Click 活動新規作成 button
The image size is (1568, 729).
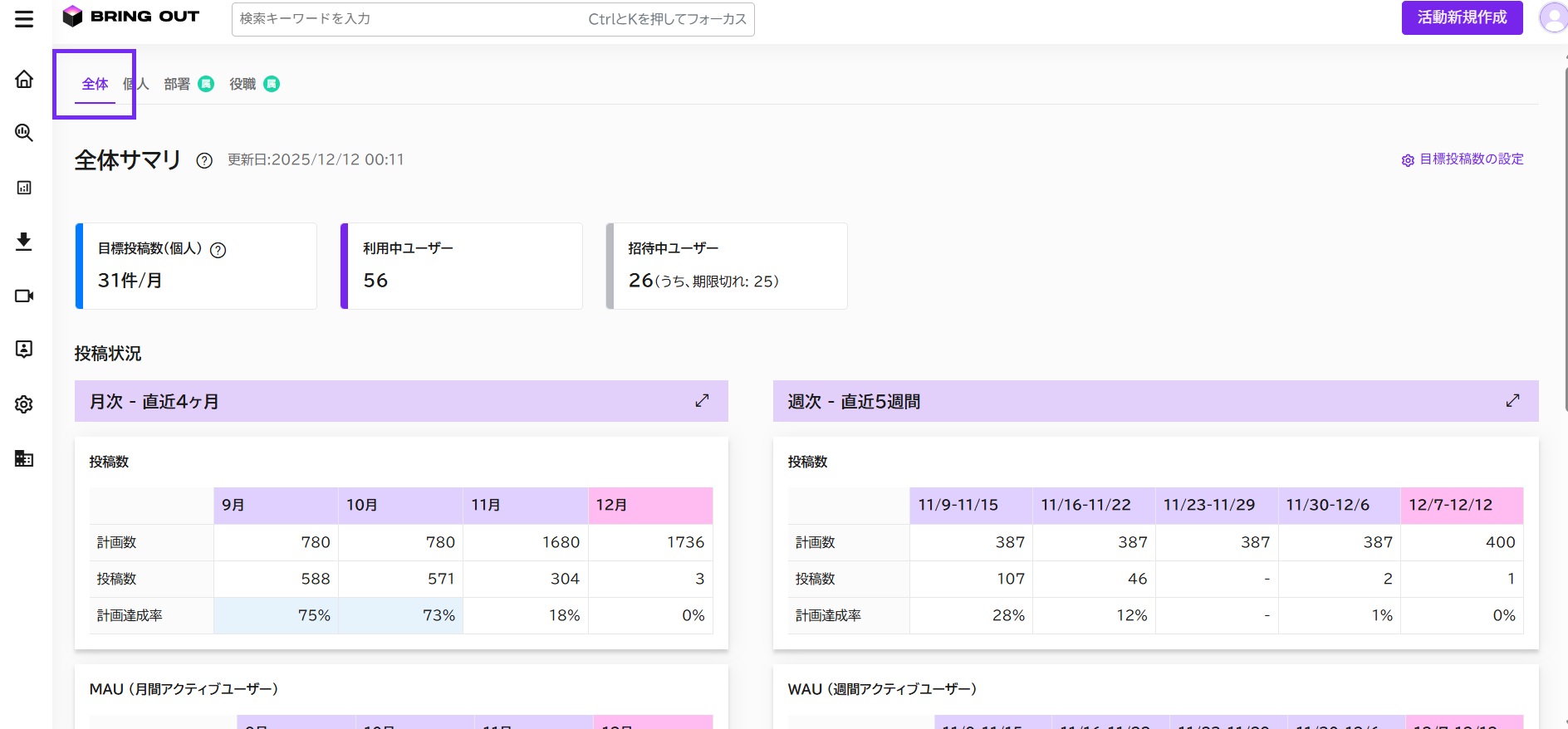(x=1462, y=17)
